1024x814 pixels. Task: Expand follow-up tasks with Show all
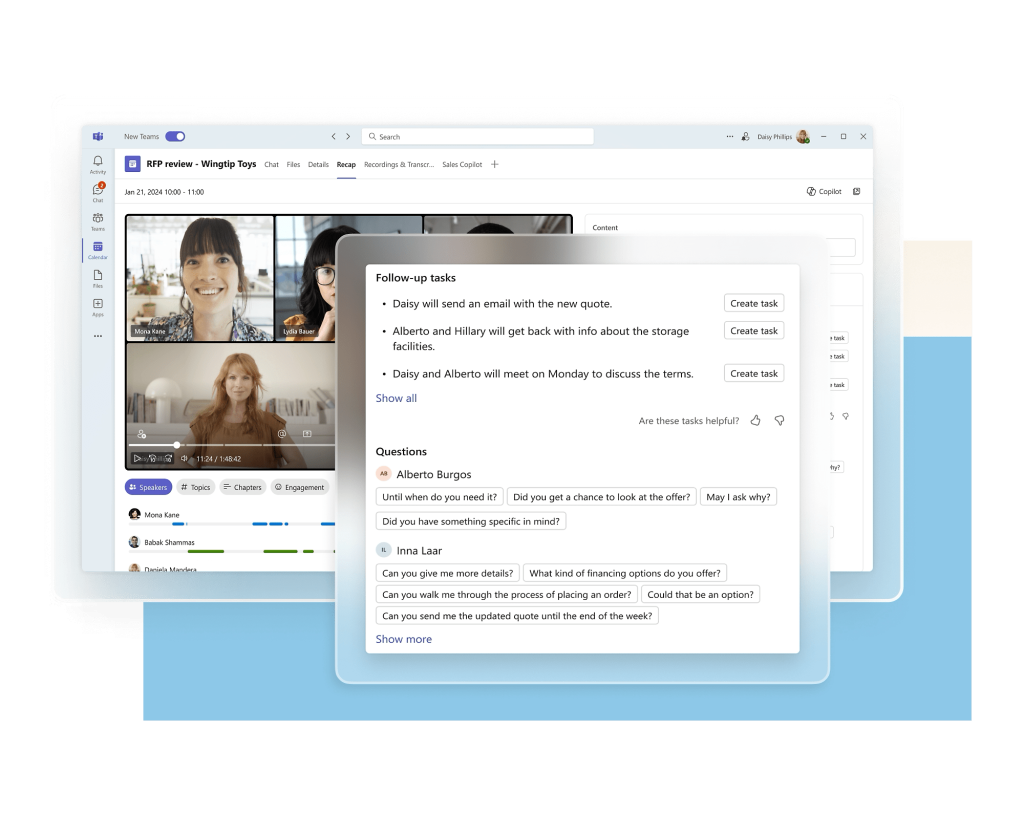point(396,399)
